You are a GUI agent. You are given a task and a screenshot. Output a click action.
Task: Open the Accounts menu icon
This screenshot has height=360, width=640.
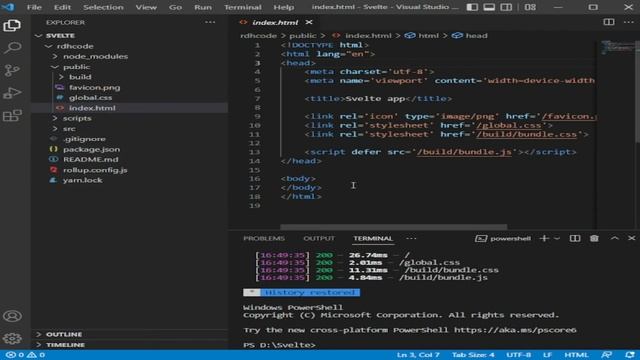[x=12, y=316]
